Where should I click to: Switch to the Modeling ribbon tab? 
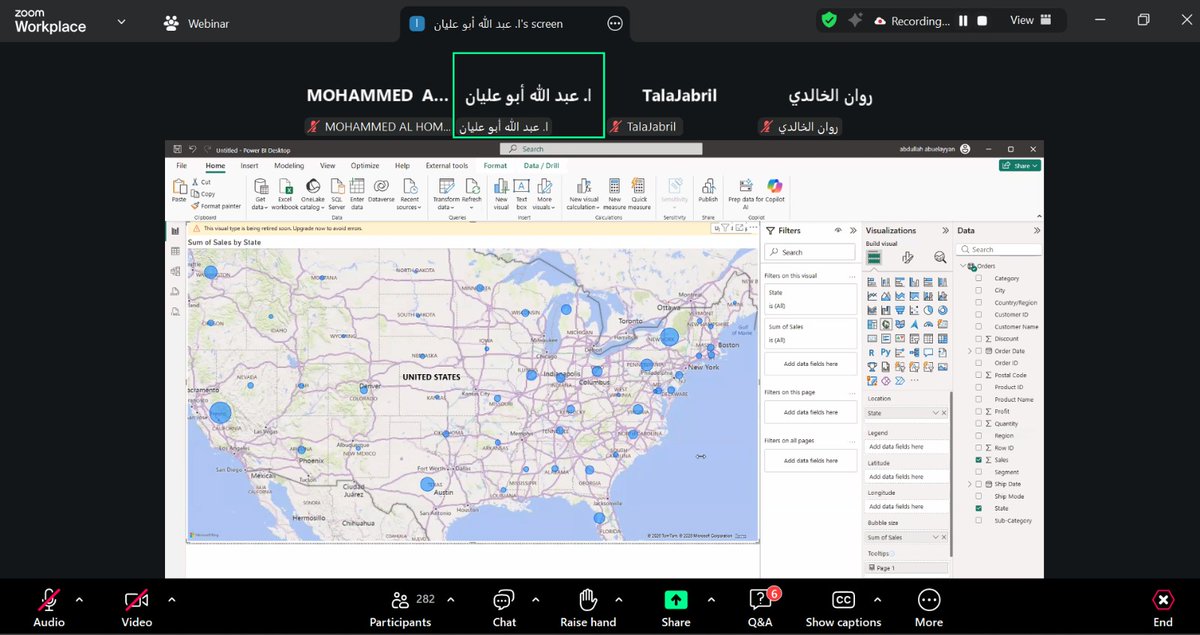(289, 166)
